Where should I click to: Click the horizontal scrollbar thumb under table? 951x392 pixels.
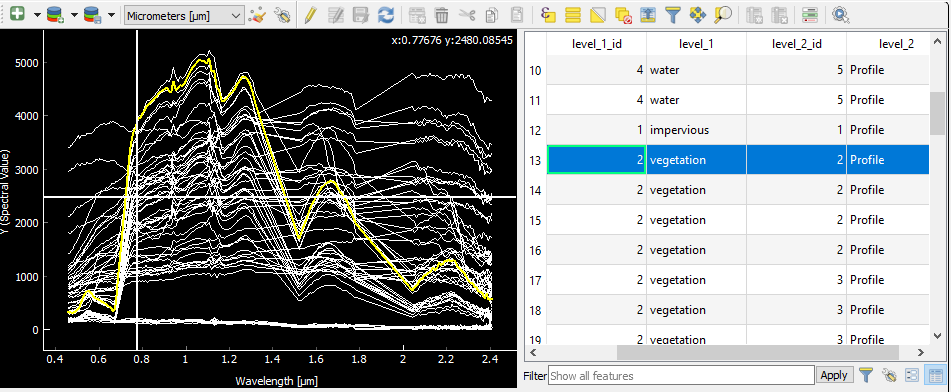pos(758,352)
